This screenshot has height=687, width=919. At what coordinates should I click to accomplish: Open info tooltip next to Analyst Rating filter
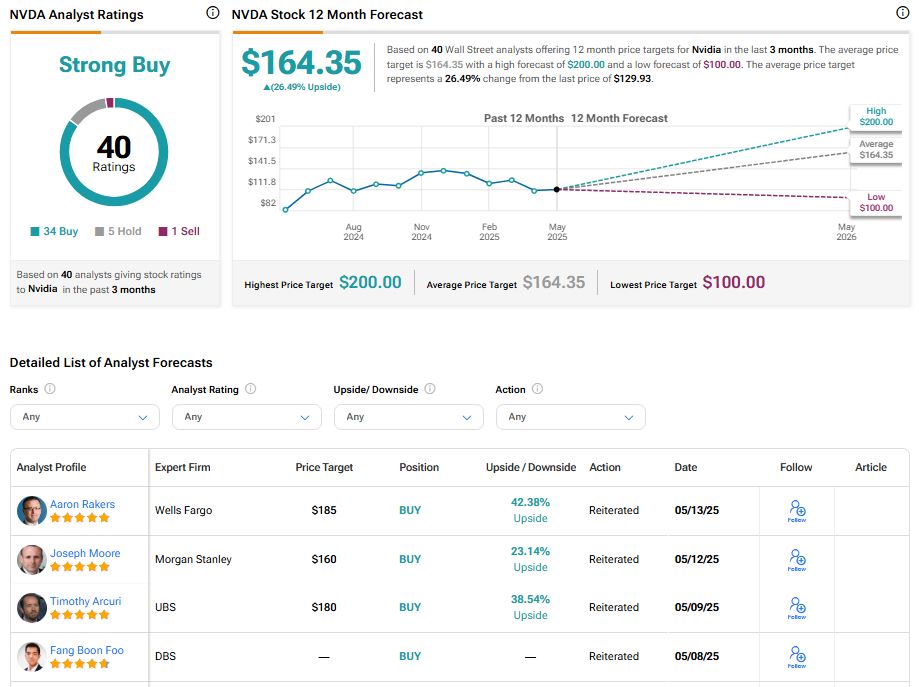[250, 389]
